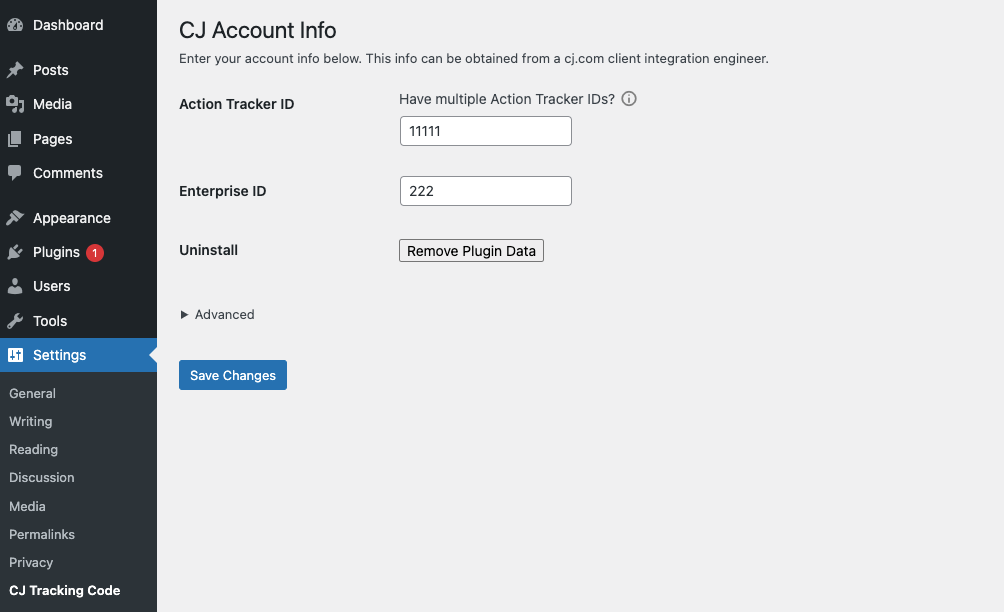Click the Save Changes button
The image size is (1004, 612).
tap(233, 375)
